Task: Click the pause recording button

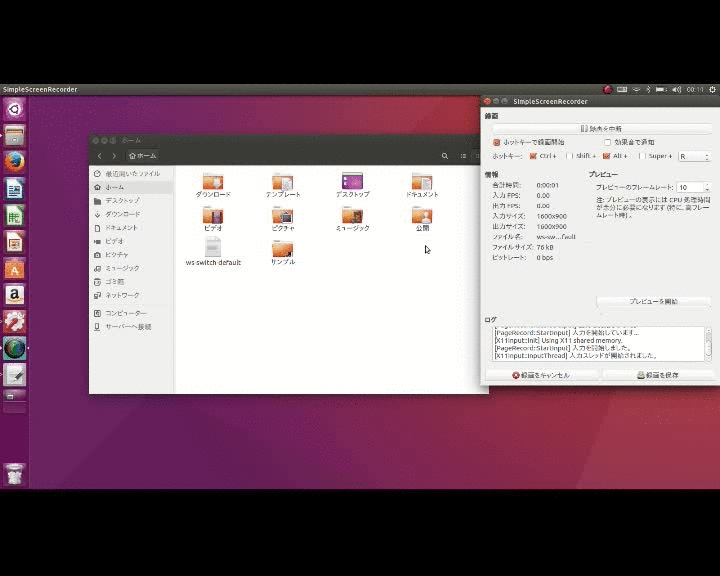Action: coord(602,129)
